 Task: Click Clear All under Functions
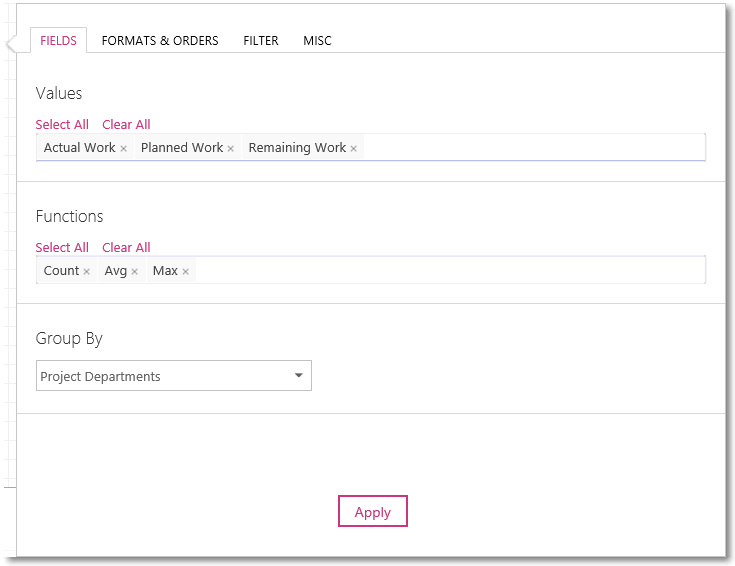pos(126,247)
